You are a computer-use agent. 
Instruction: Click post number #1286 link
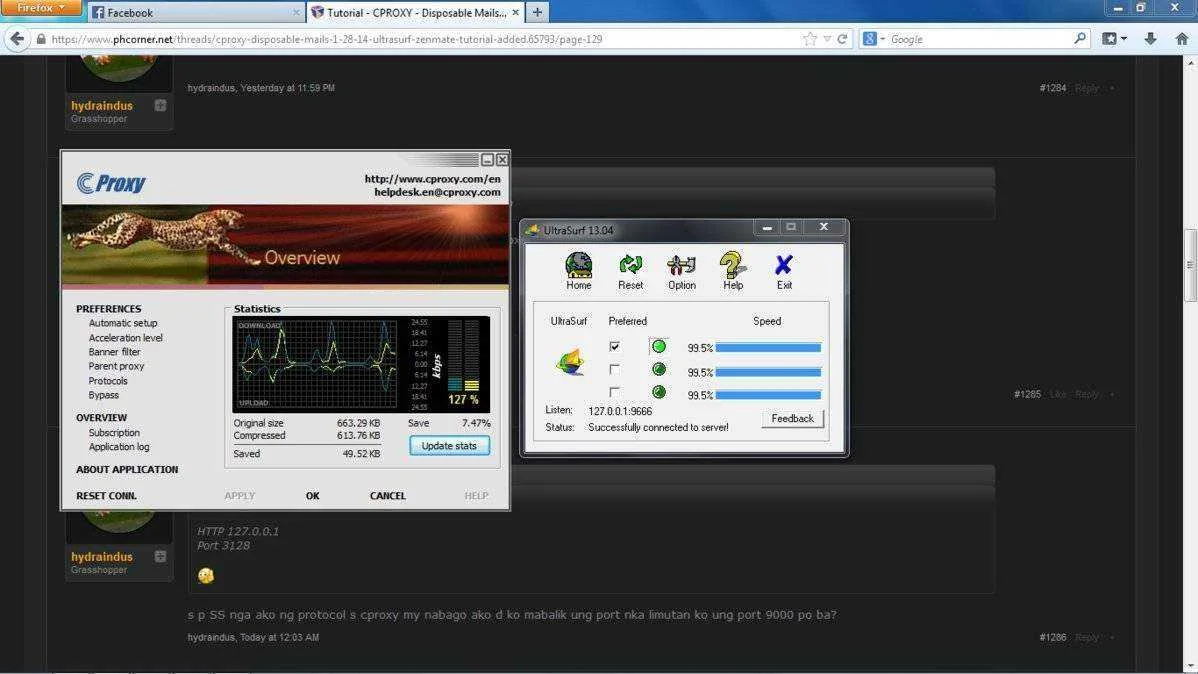1052,637
